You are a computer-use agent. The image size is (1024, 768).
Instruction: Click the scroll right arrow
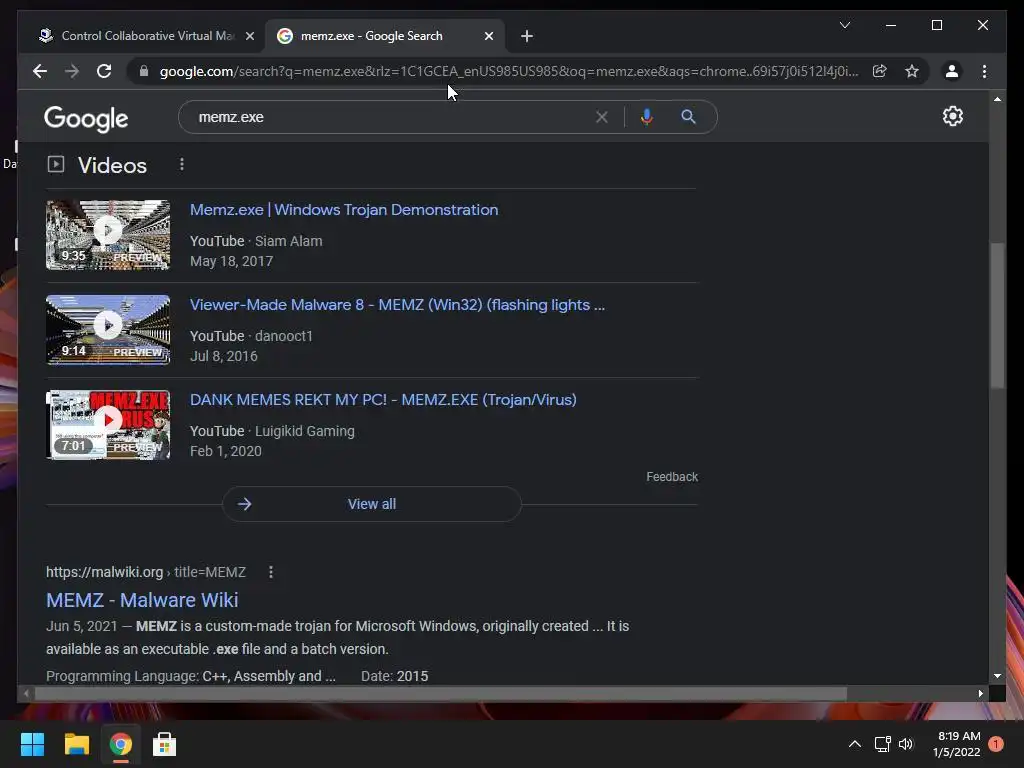(x=980, y=694)
